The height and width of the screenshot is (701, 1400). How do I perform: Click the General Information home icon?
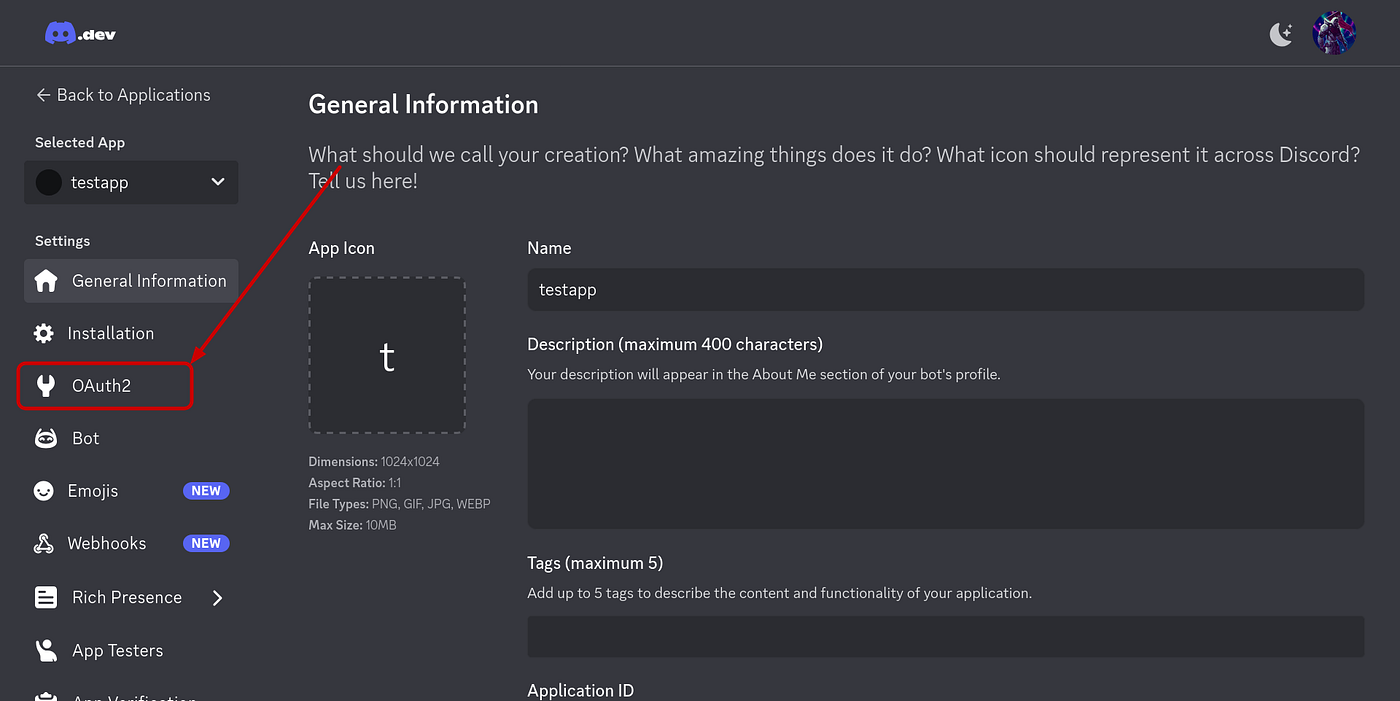46,281
